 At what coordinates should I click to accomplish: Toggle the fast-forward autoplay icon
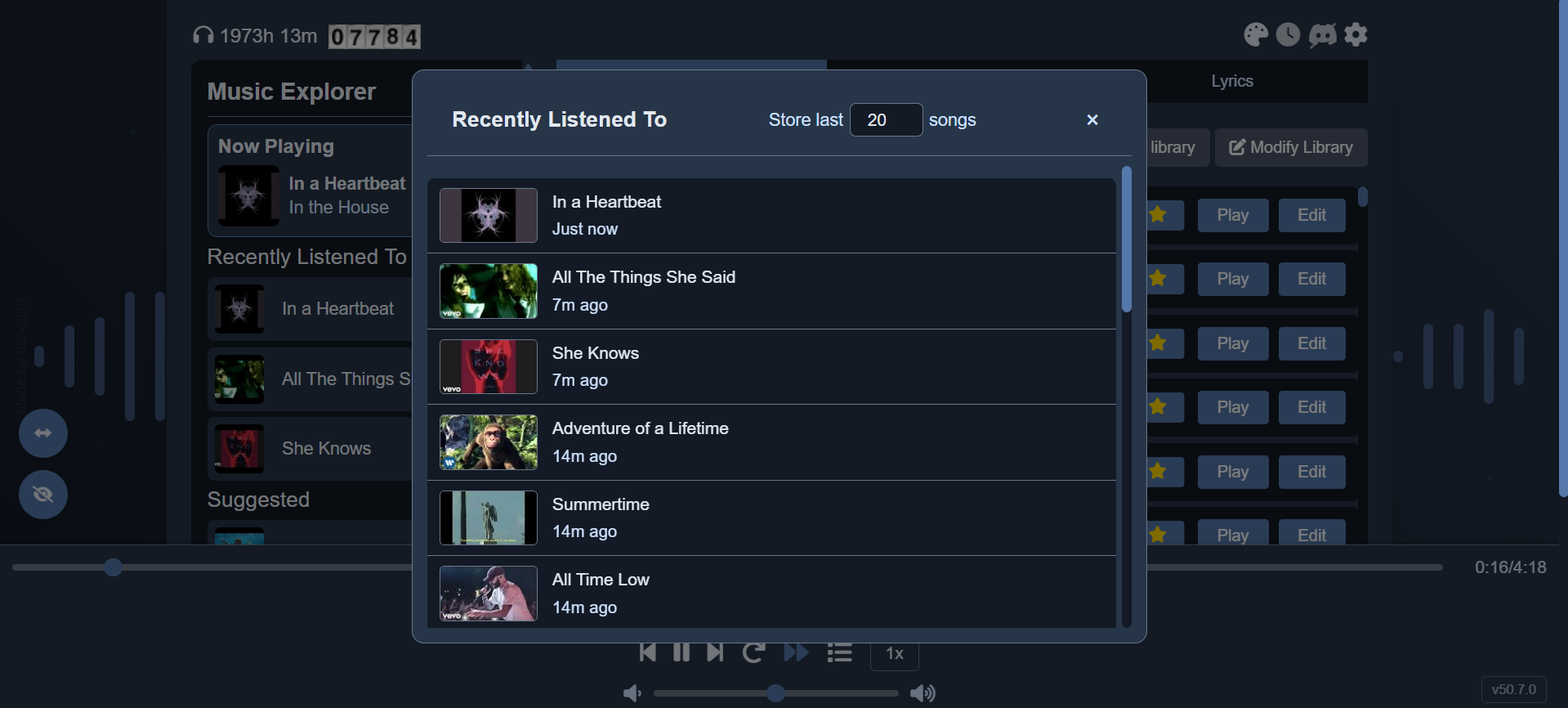point(797,652)
